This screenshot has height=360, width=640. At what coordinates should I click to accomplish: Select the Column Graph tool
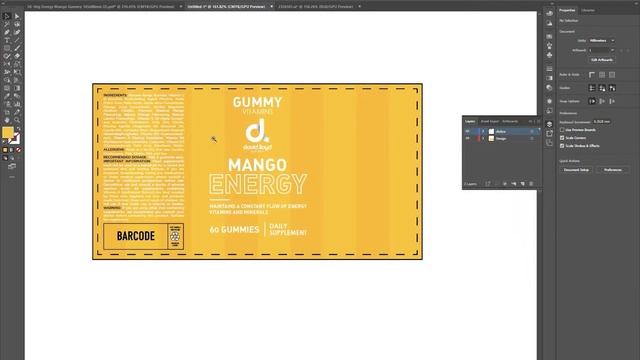[x=17, y=104]
